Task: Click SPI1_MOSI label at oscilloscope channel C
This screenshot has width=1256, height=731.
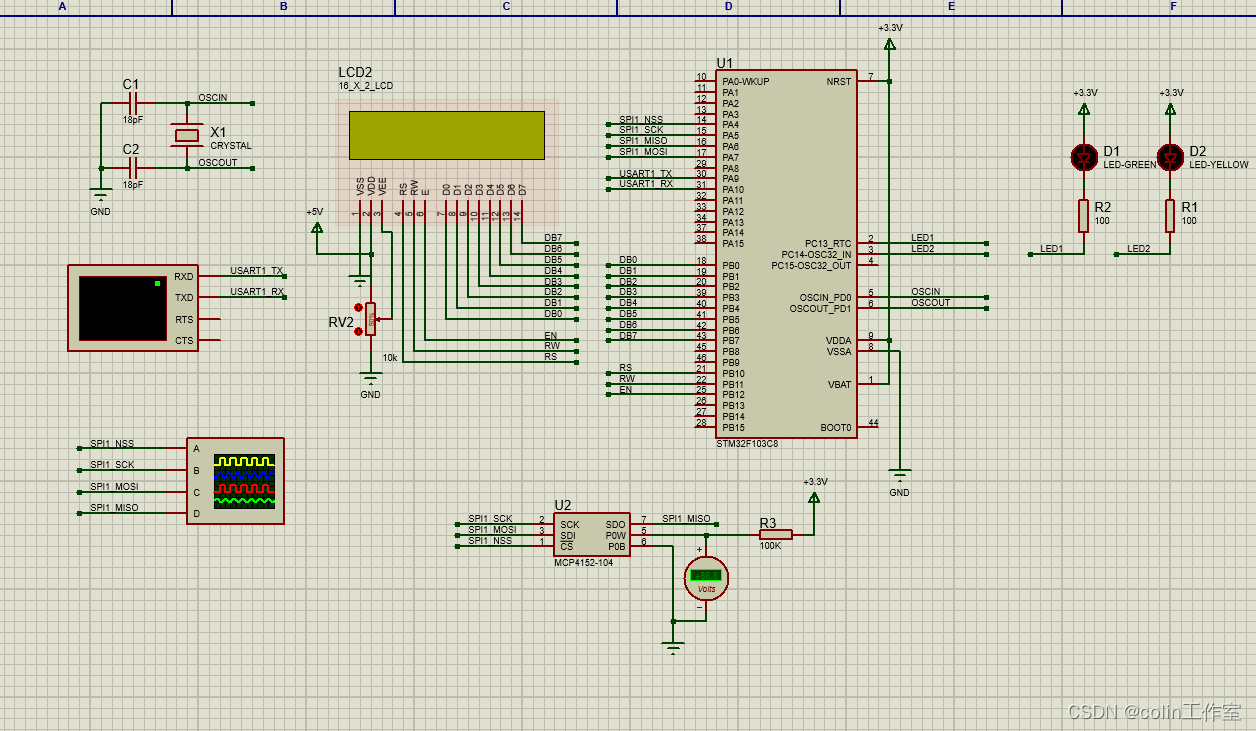Action: (x=114, y=487)
